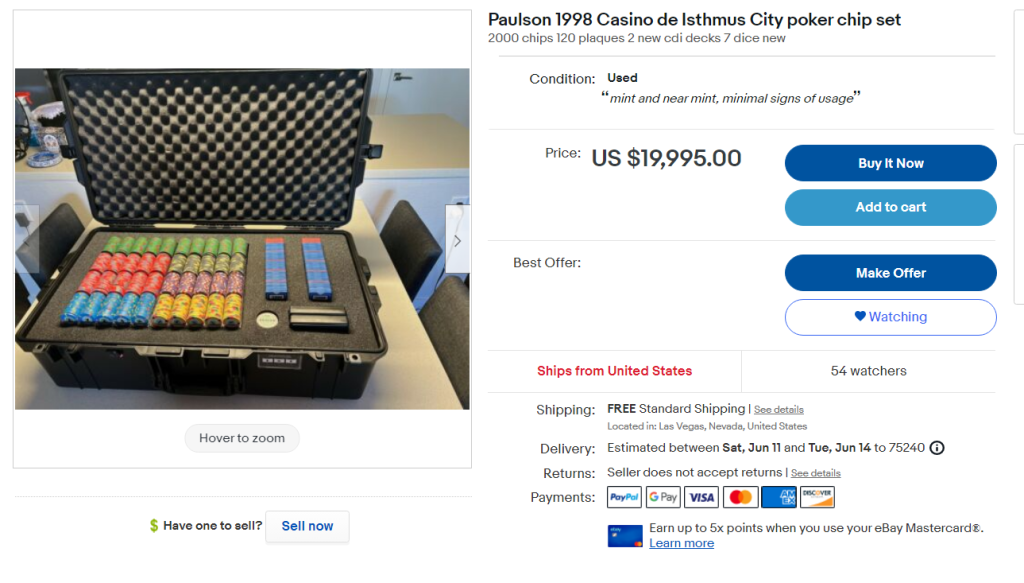Show next product photo with right arrow

[457, 240]
